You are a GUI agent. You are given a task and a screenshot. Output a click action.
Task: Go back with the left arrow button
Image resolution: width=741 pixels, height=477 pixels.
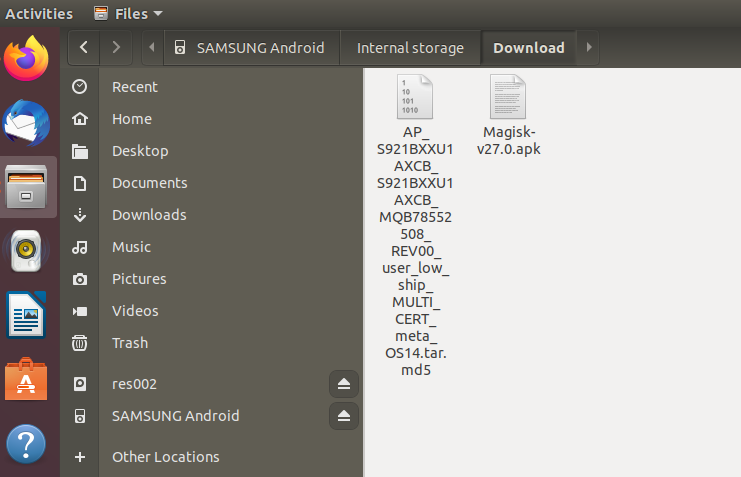pyautogui.click(x=84, y=47)
